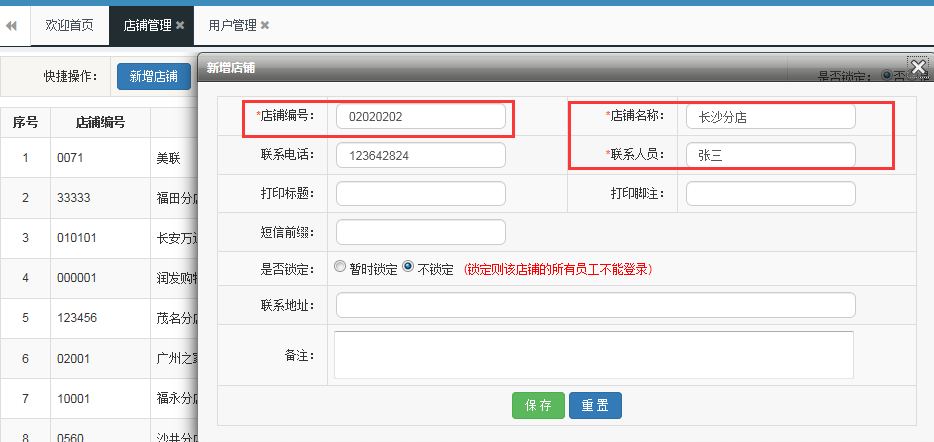934x442 pixels.
Task: Click the green 保存 button
Action: point(538,406)
